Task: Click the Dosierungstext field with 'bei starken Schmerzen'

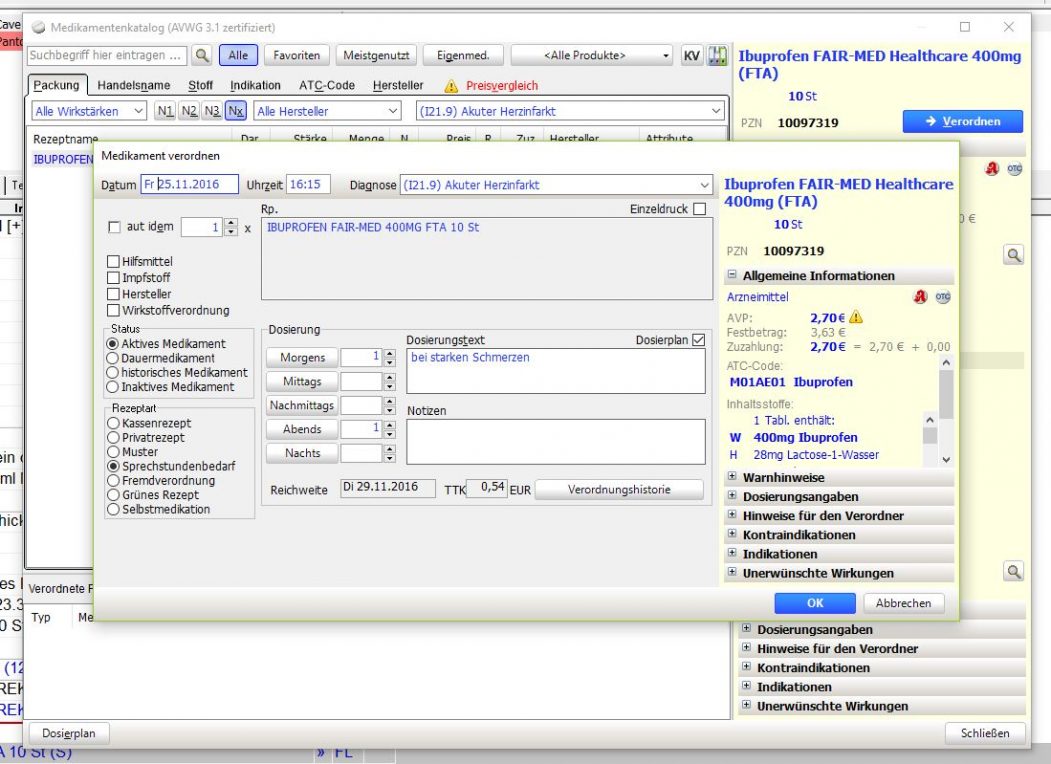Action: click(x=556, y=371)
